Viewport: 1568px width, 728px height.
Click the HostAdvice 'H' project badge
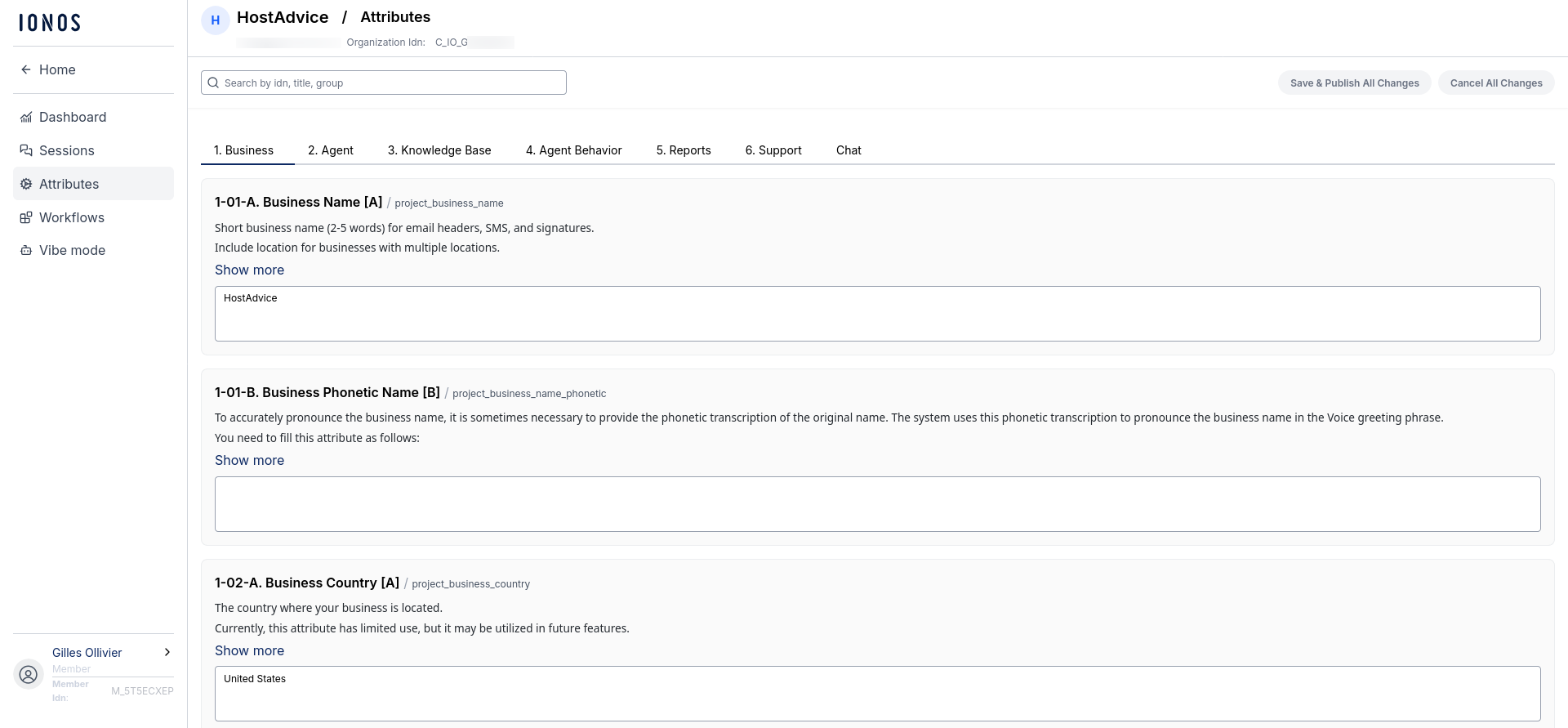[216, 20]
